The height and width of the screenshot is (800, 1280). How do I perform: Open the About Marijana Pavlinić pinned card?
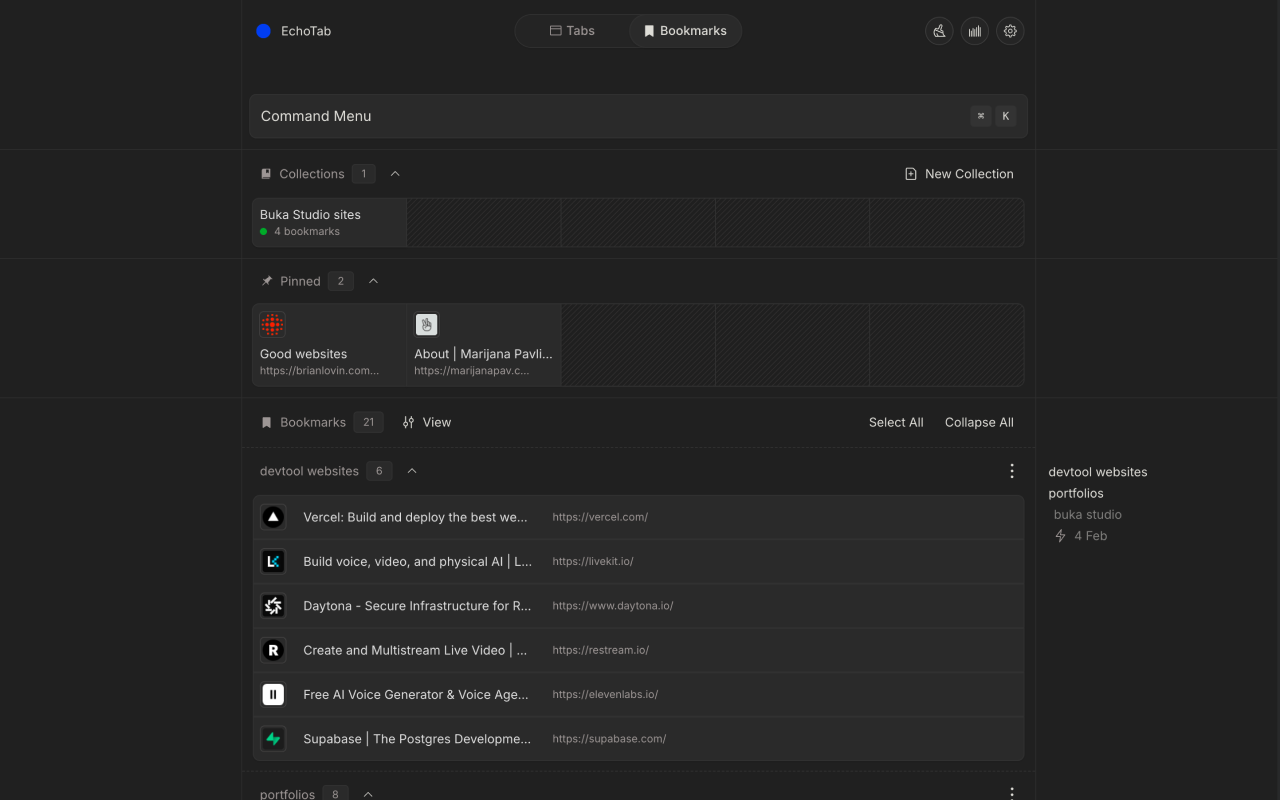(484, 345)
